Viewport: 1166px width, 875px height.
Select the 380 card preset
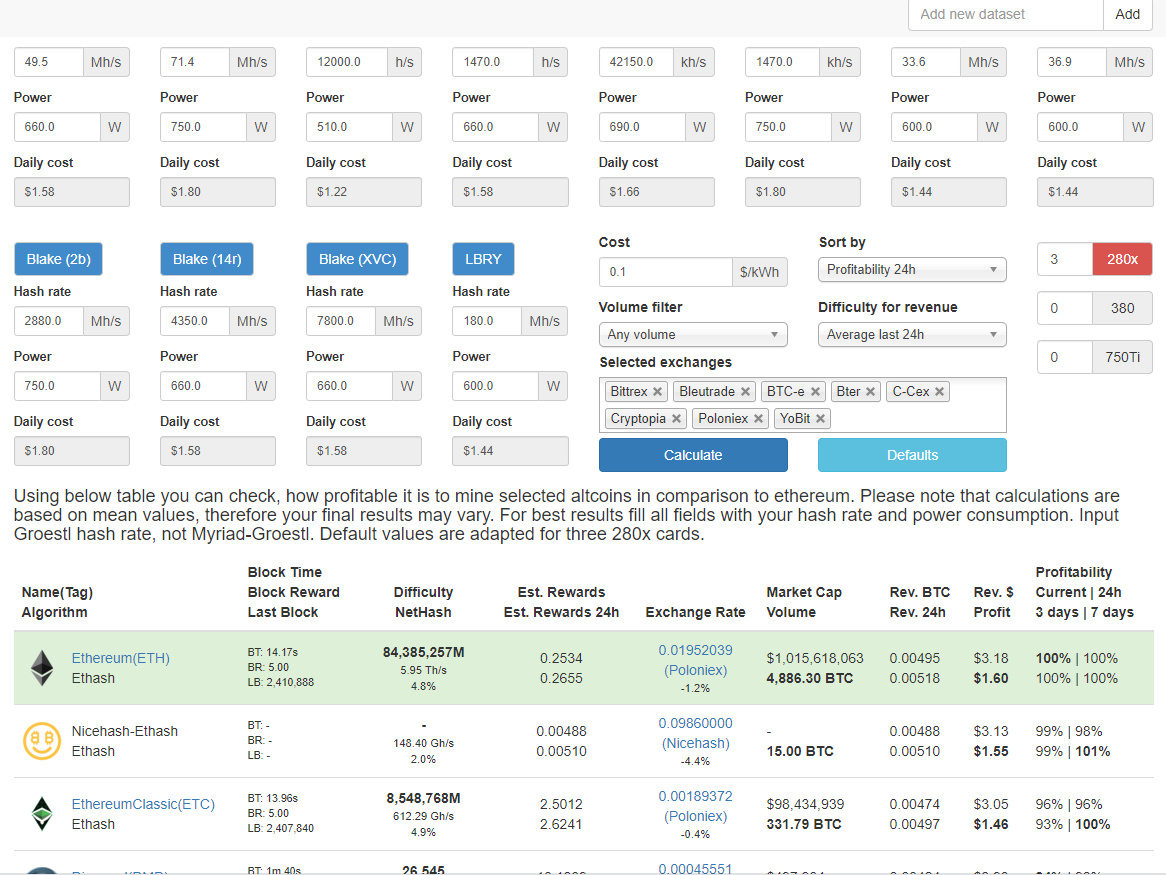[1122, 309]
